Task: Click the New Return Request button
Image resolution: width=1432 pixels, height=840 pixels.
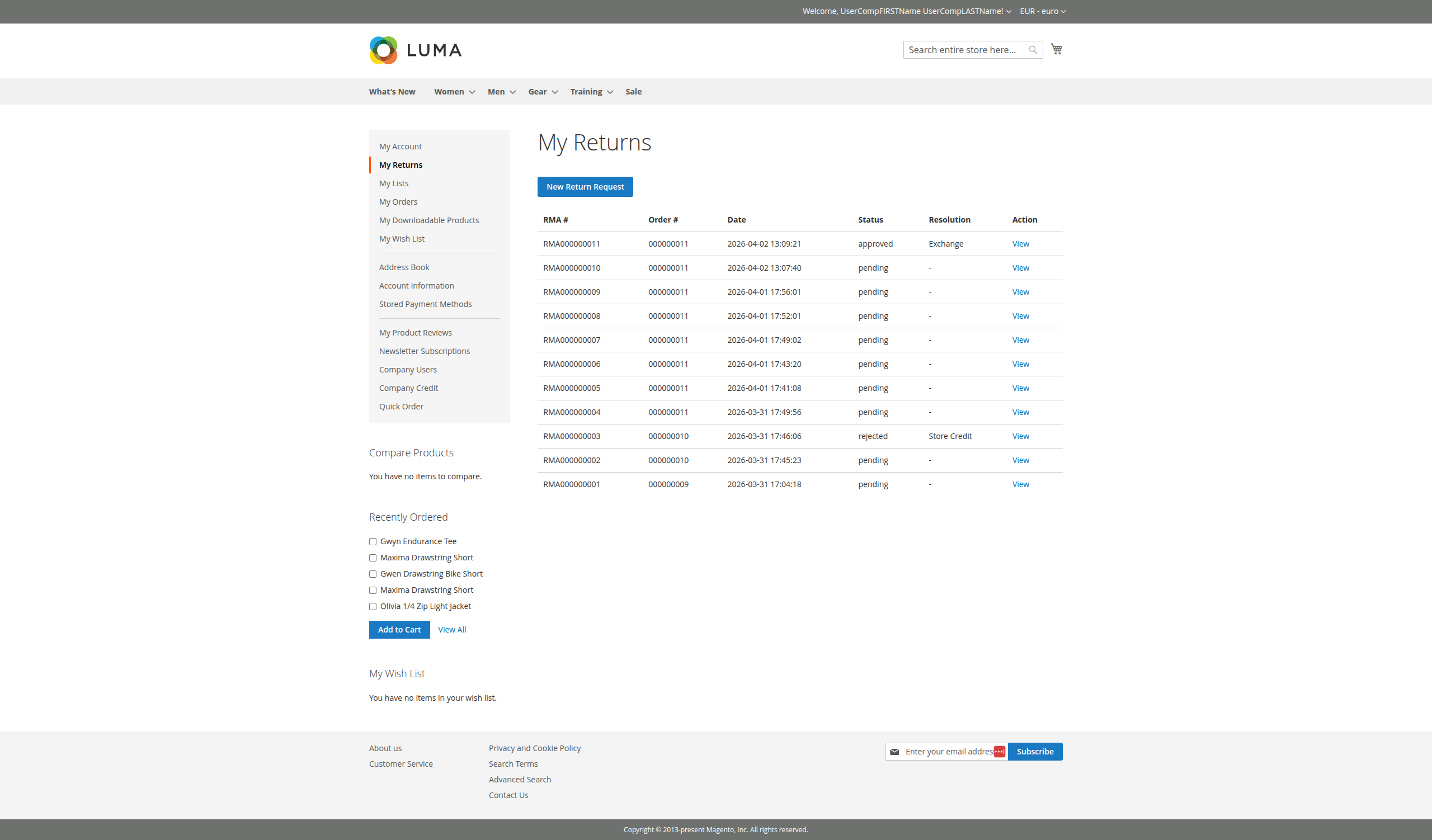Action: pos(585,186)
